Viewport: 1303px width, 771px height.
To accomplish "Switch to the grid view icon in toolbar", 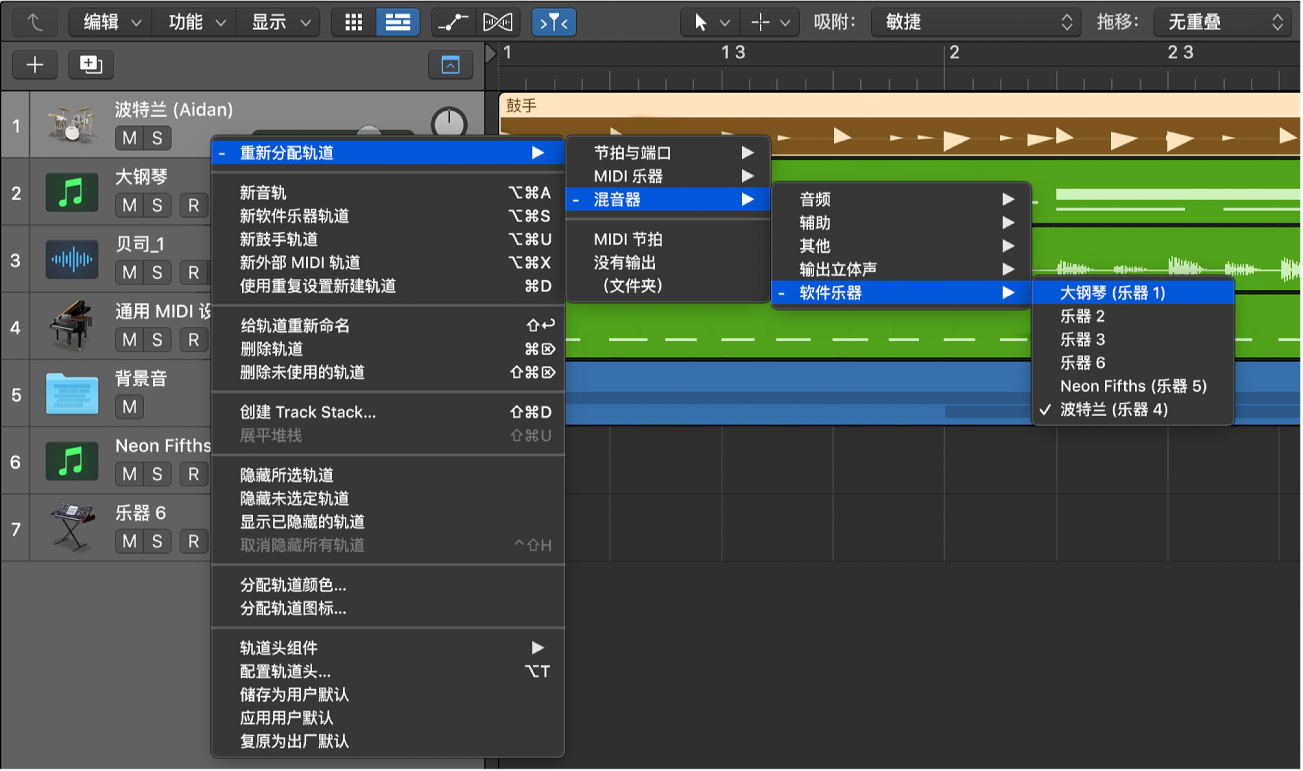I will (353, 22).
